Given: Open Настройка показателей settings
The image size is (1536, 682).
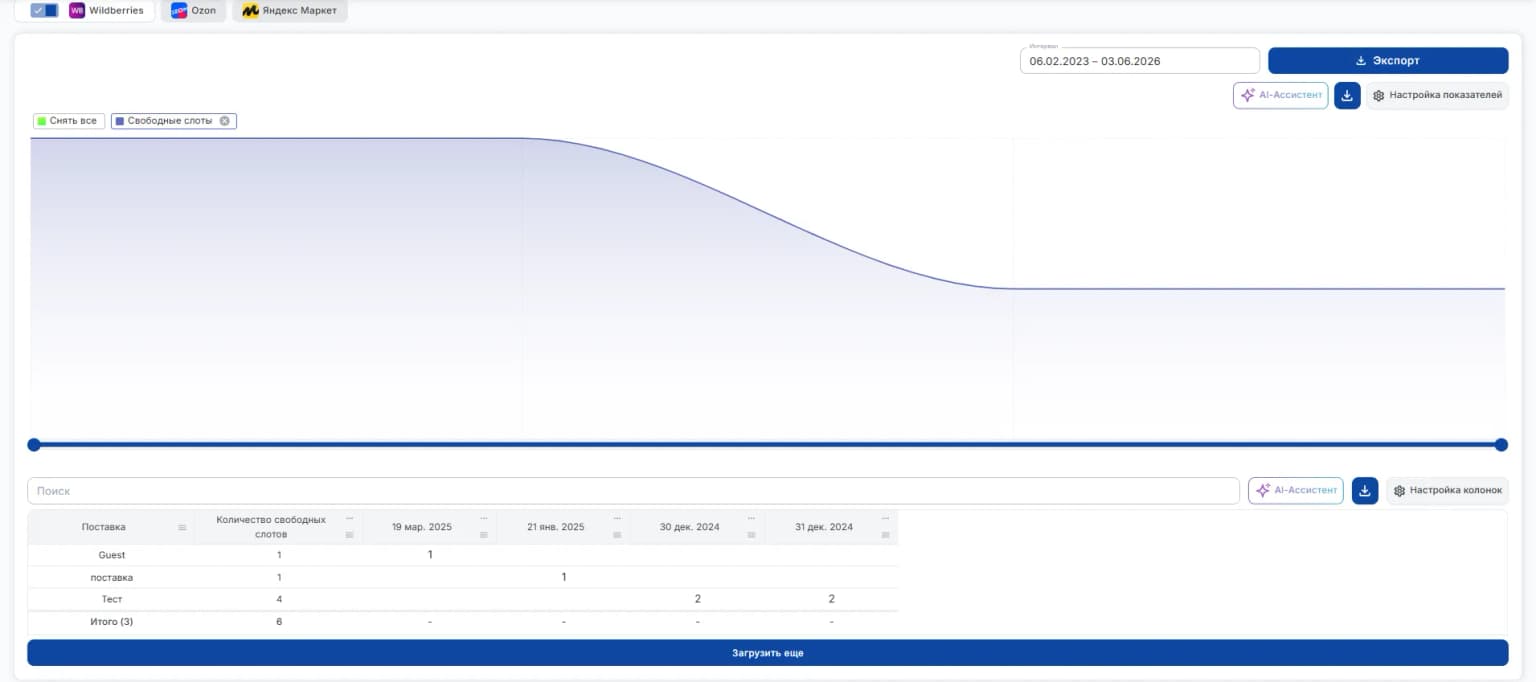Looking at the screenshot, I should click(x=1437, y=95).
